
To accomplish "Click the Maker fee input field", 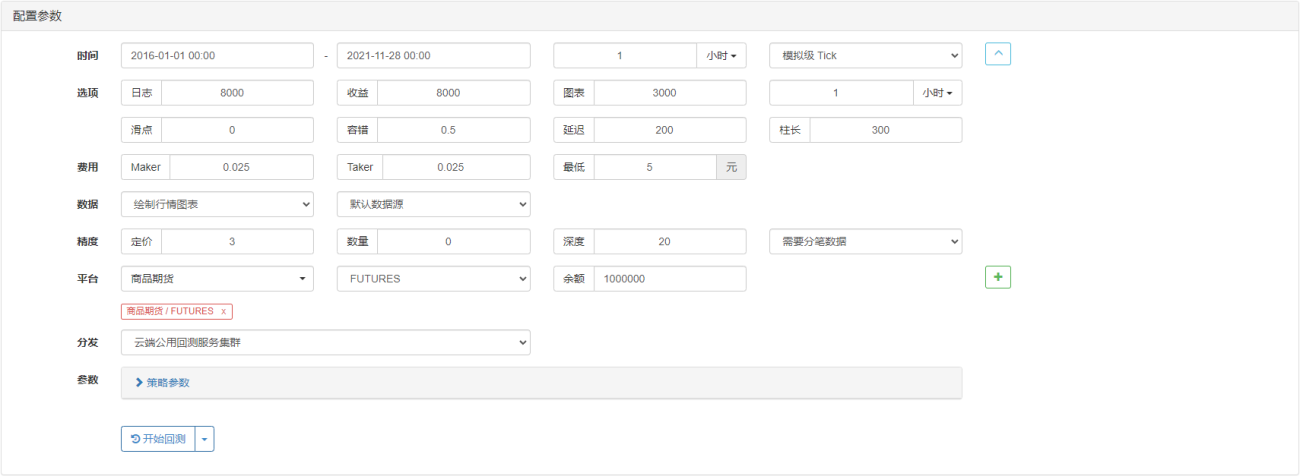I will coord(241,167).
